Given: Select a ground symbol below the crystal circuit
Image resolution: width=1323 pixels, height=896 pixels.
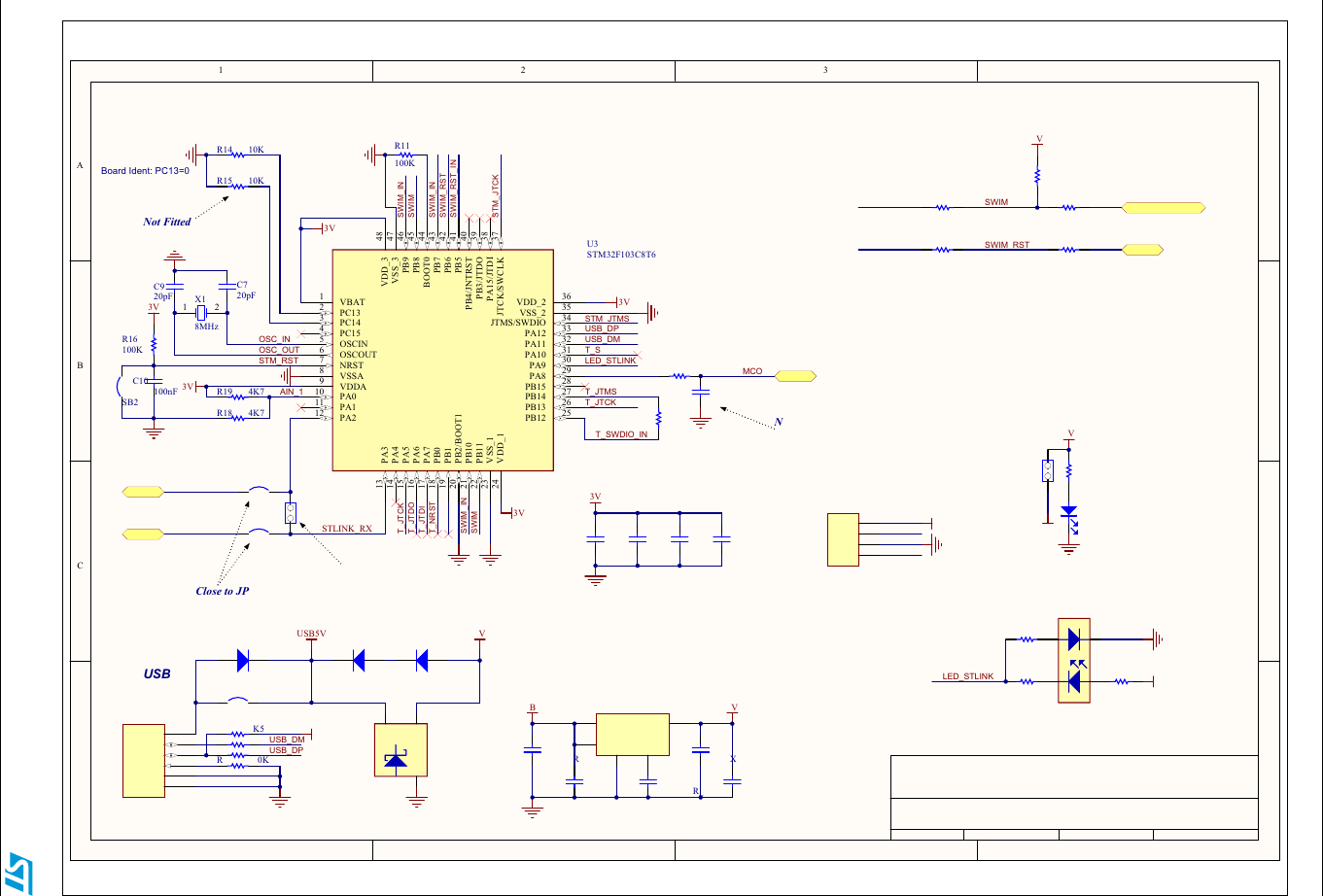Looking at the screenshot, I should pos(175,258).
